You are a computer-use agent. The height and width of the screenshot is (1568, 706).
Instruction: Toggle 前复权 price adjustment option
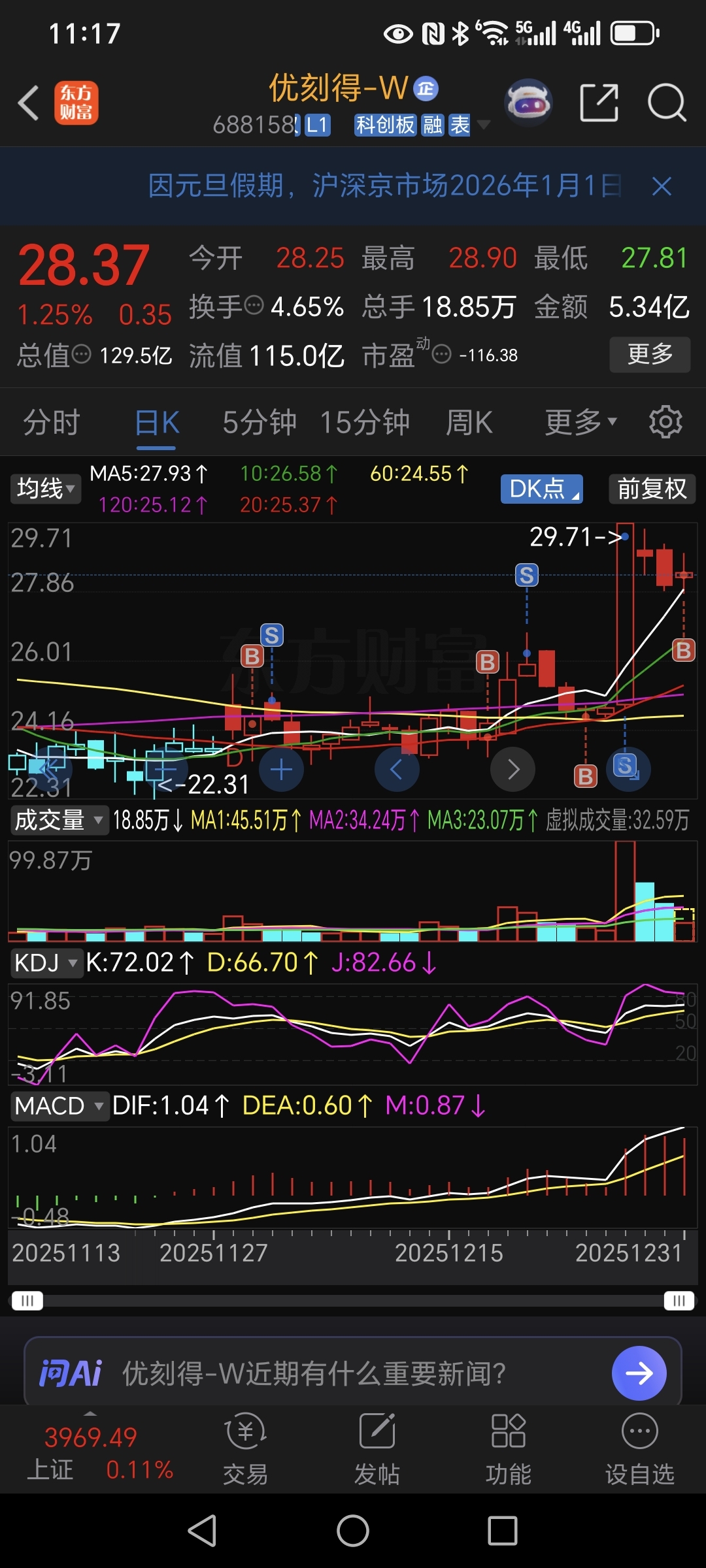click(652, 489)
